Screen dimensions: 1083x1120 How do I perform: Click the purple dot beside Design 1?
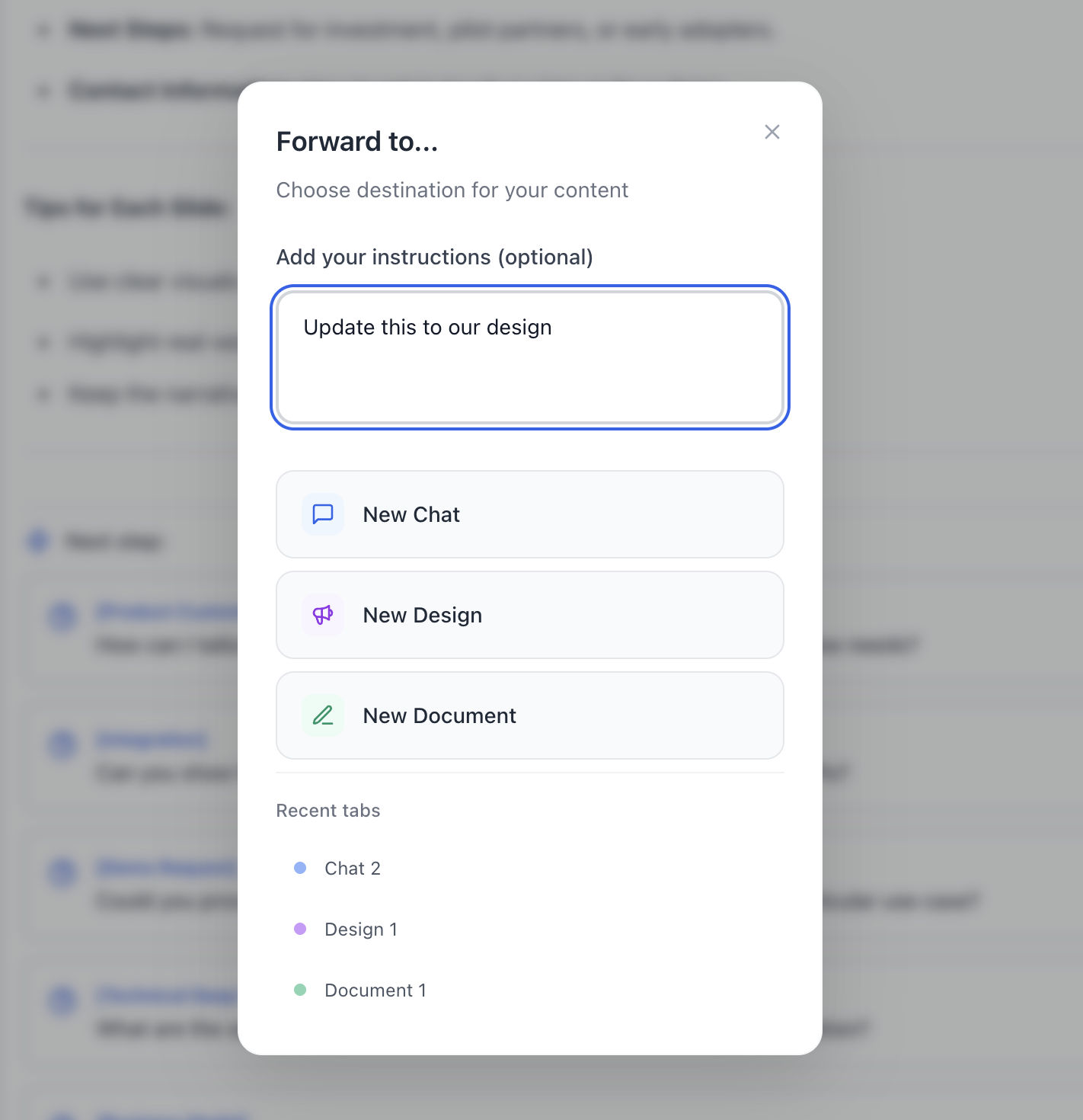(x=300, y=929)
